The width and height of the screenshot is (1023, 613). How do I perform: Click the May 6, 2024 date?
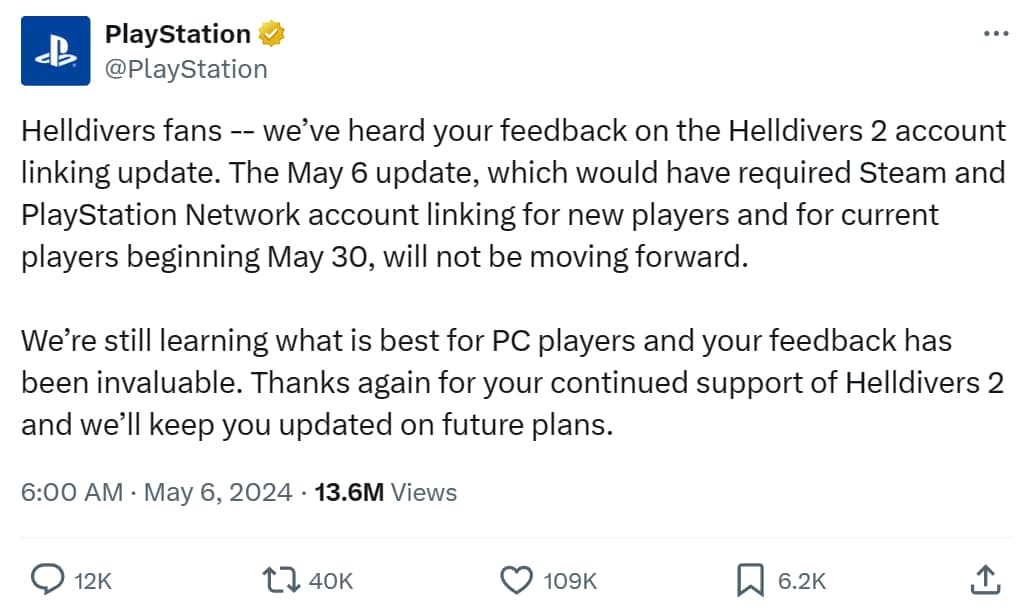coord(218,492)
